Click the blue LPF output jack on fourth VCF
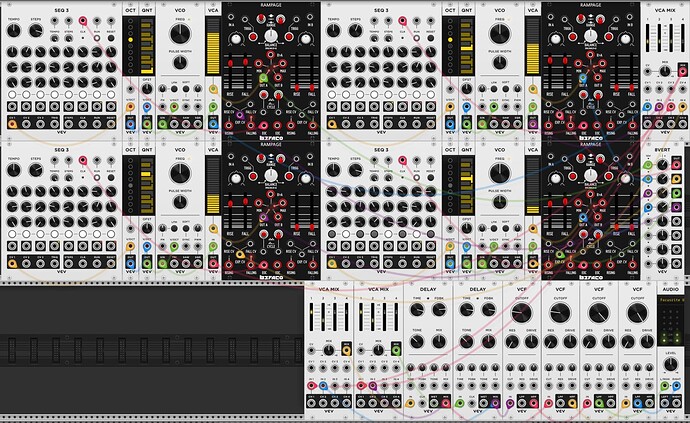 tap(638, 402)
